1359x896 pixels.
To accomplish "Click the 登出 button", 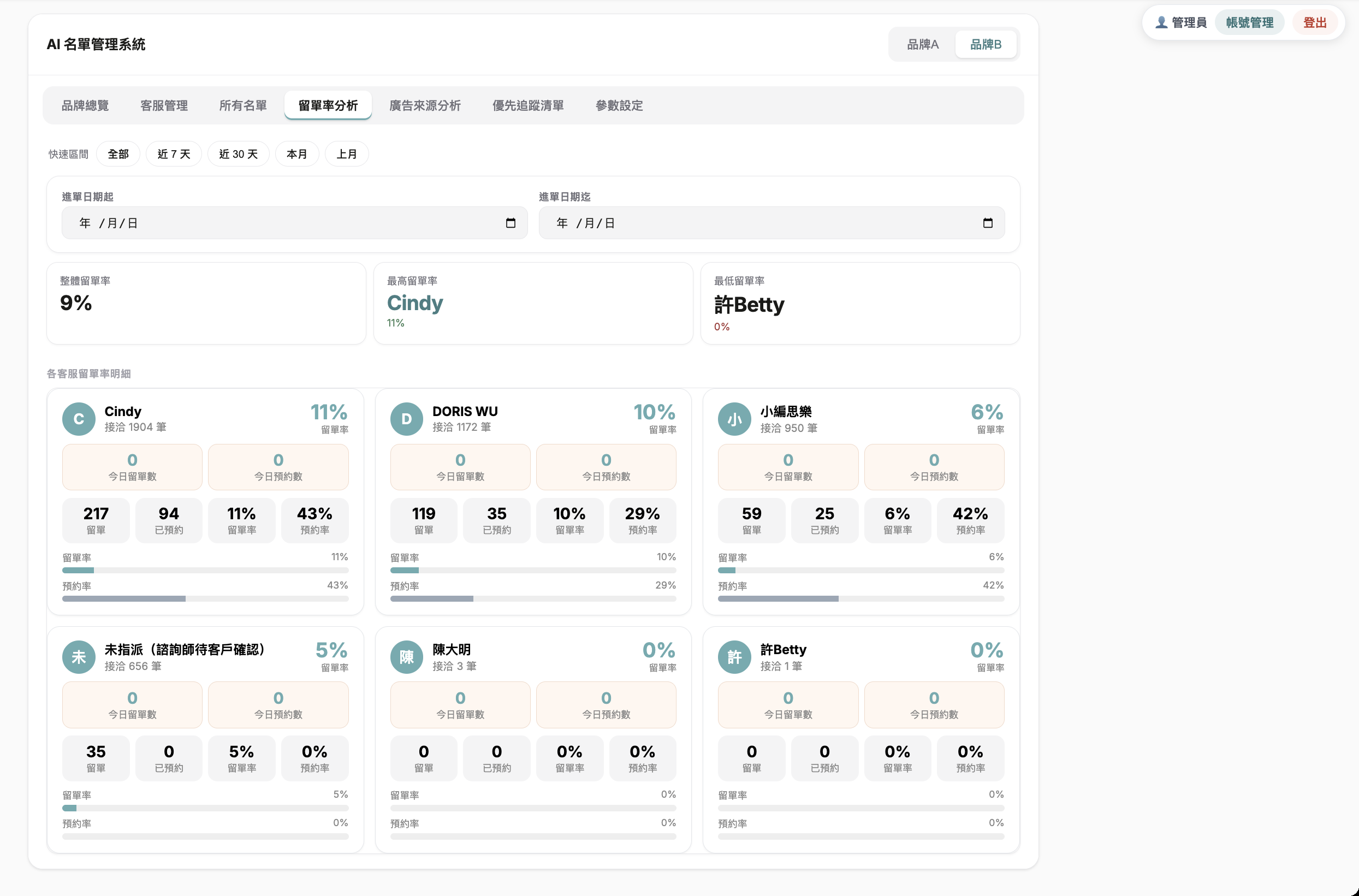I will point(1314,22).
